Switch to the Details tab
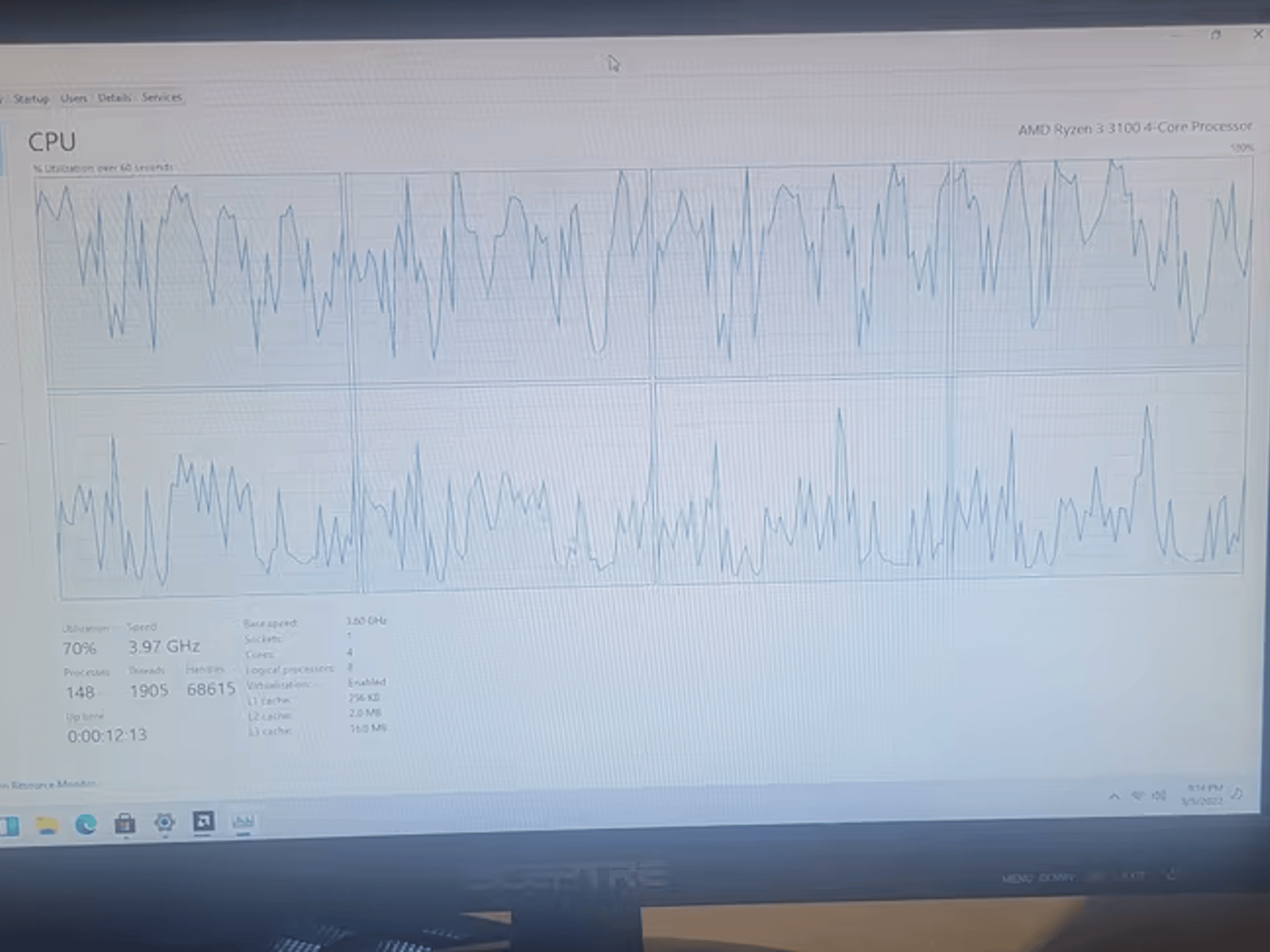This screenshot has width=1270, height=952. point(114,97)
